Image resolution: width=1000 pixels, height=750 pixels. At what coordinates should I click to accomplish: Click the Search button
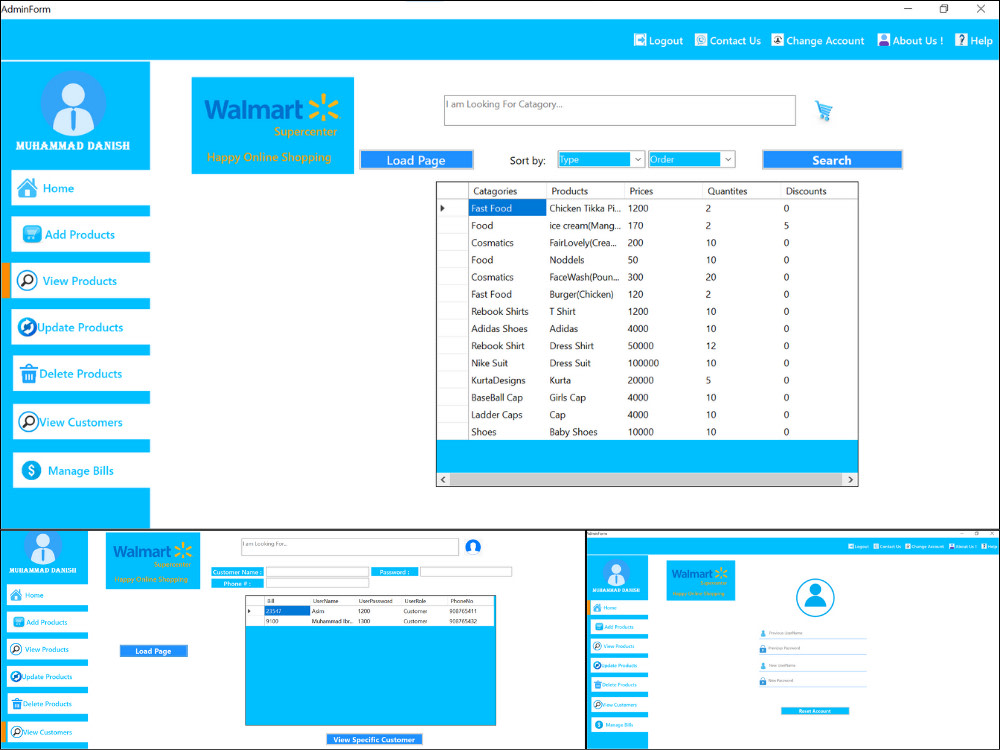(832, 159)
